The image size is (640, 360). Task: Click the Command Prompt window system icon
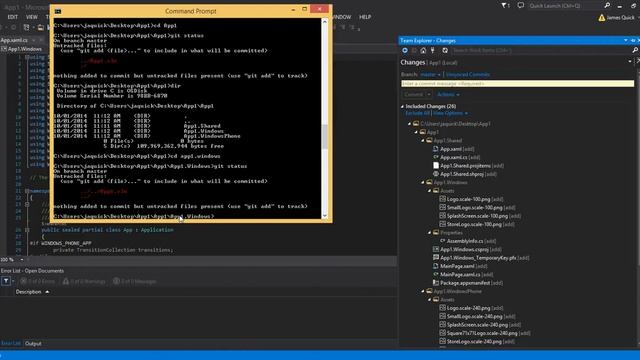(x=58, y=11)
